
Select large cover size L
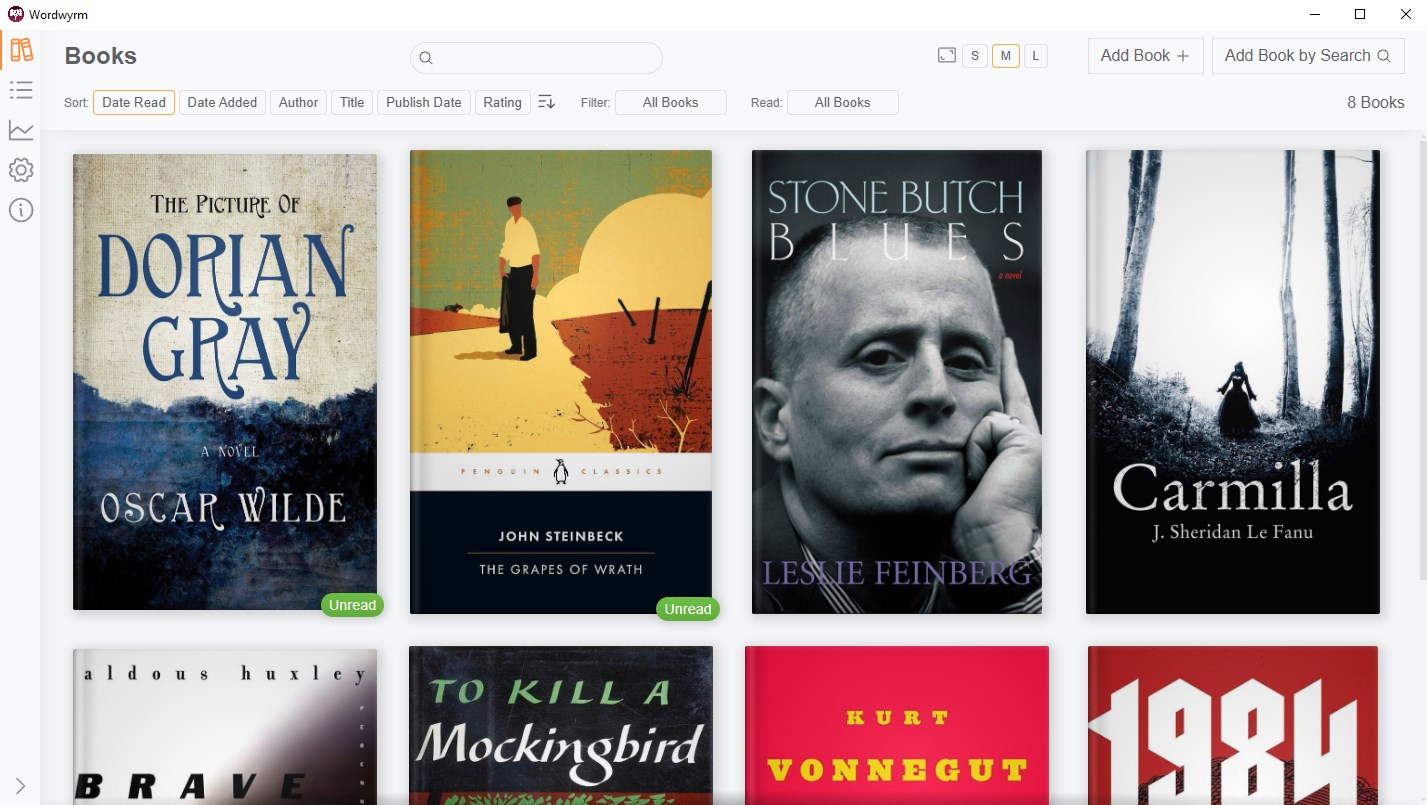point(1035,56)
